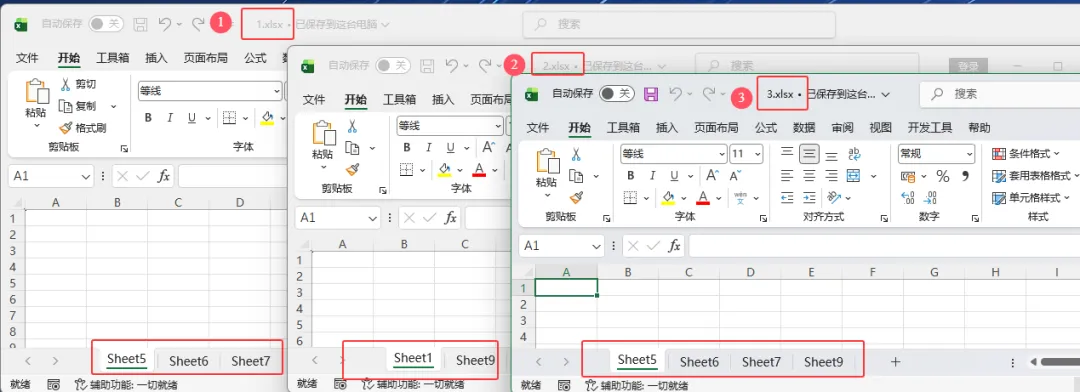Click 剪切 scissors in the 1.xlsx window
The image size is (1080, 392).
coord(65,84)
